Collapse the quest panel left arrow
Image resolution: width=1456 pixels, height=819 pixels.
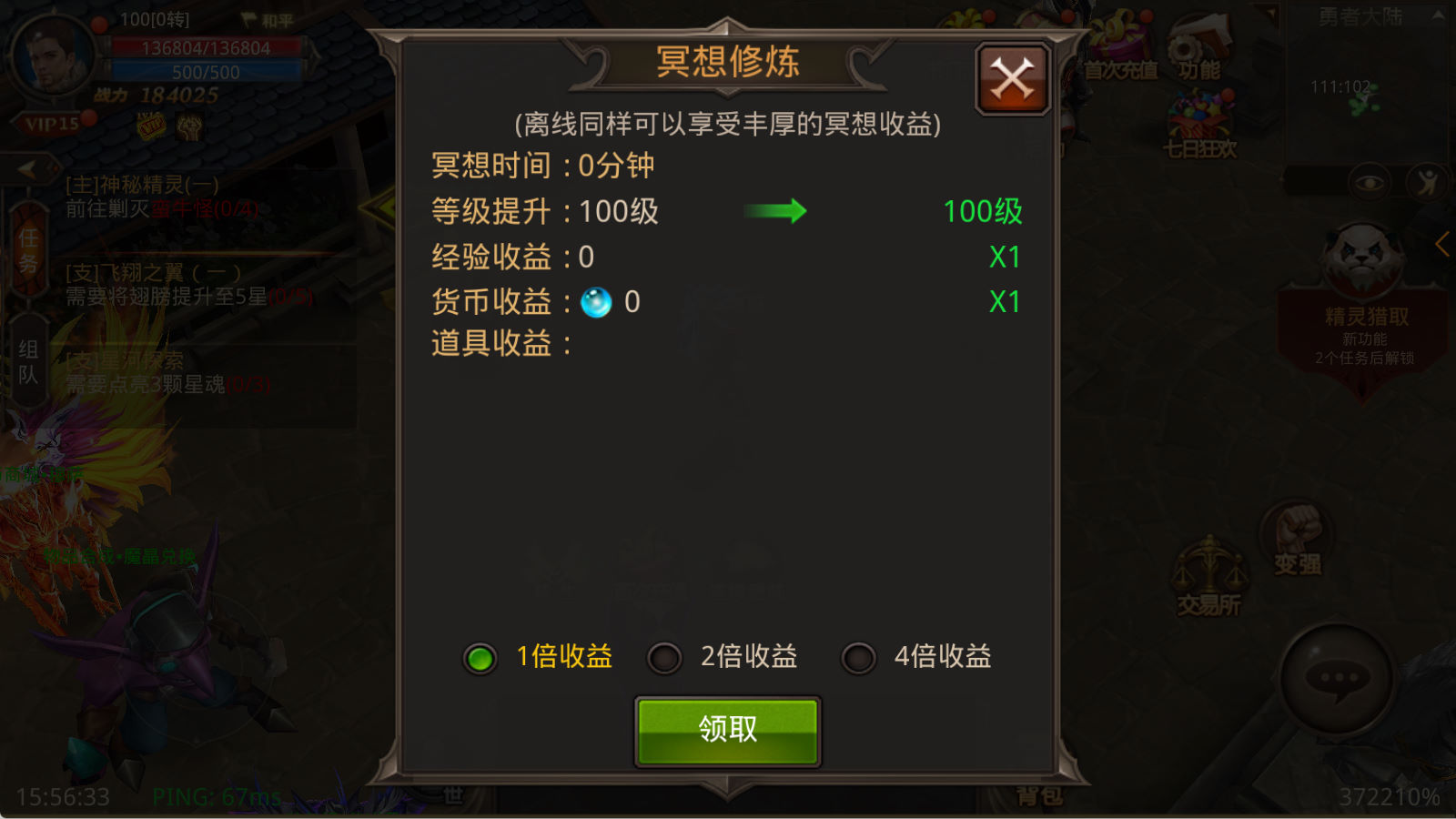coord(27,169)
